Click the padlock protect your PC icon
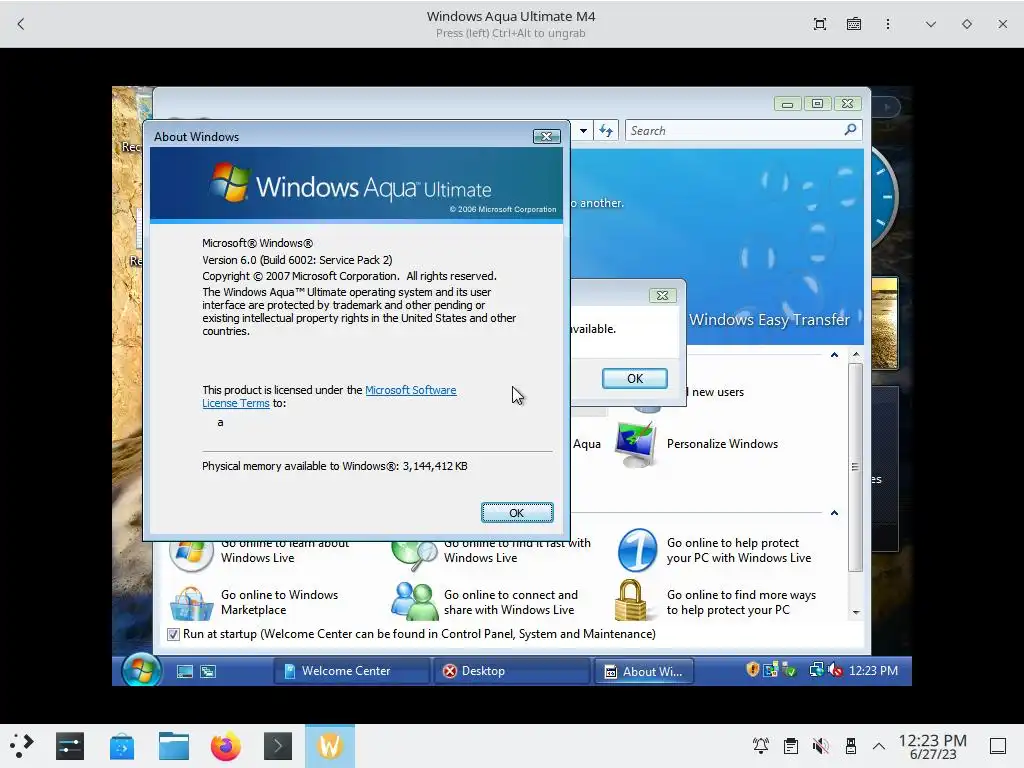 (630, 600)
